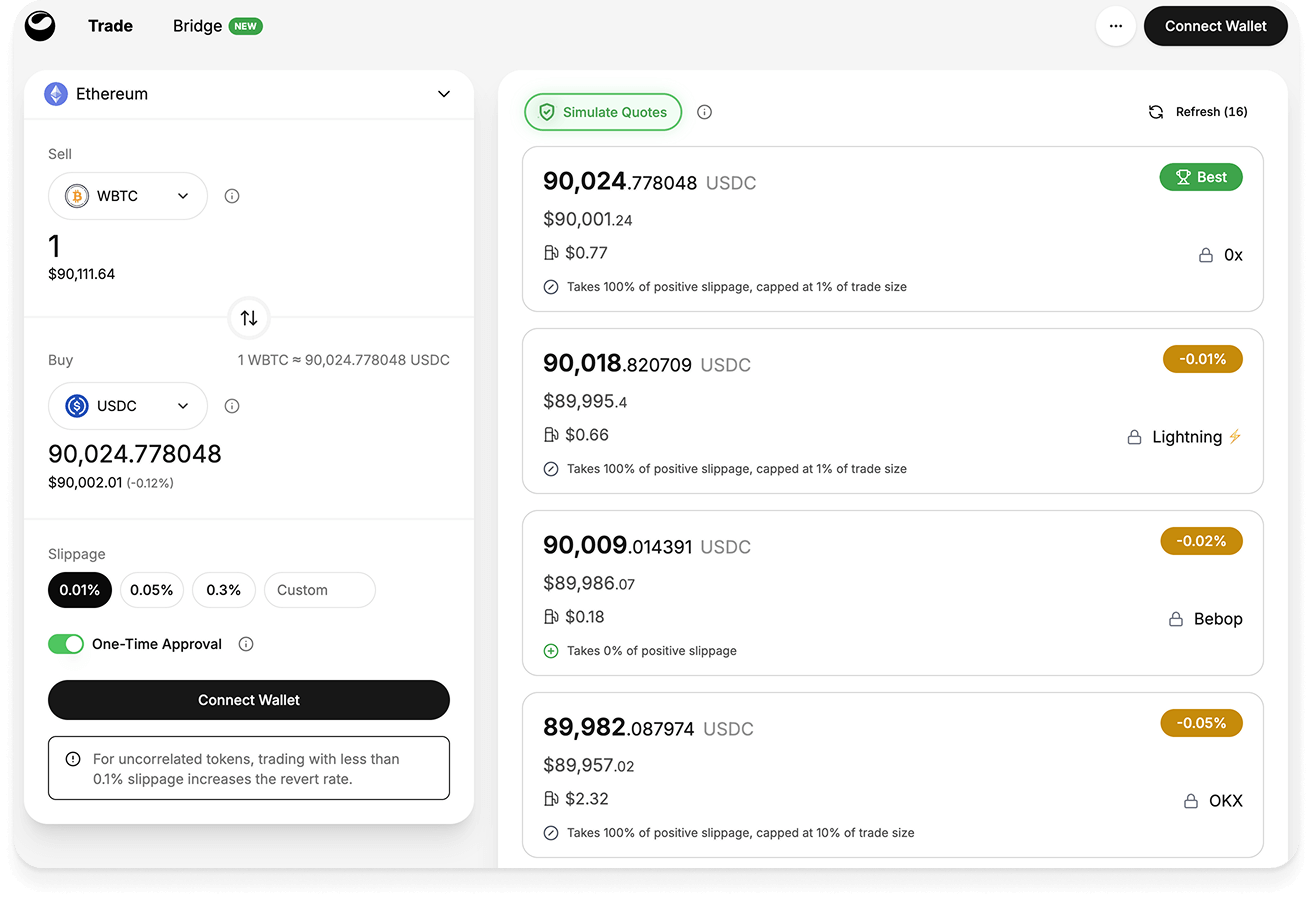Click the -0.05% badge on OKX quote
Viewport: 1313px width, 901px height.
[x=1202, y=723]
